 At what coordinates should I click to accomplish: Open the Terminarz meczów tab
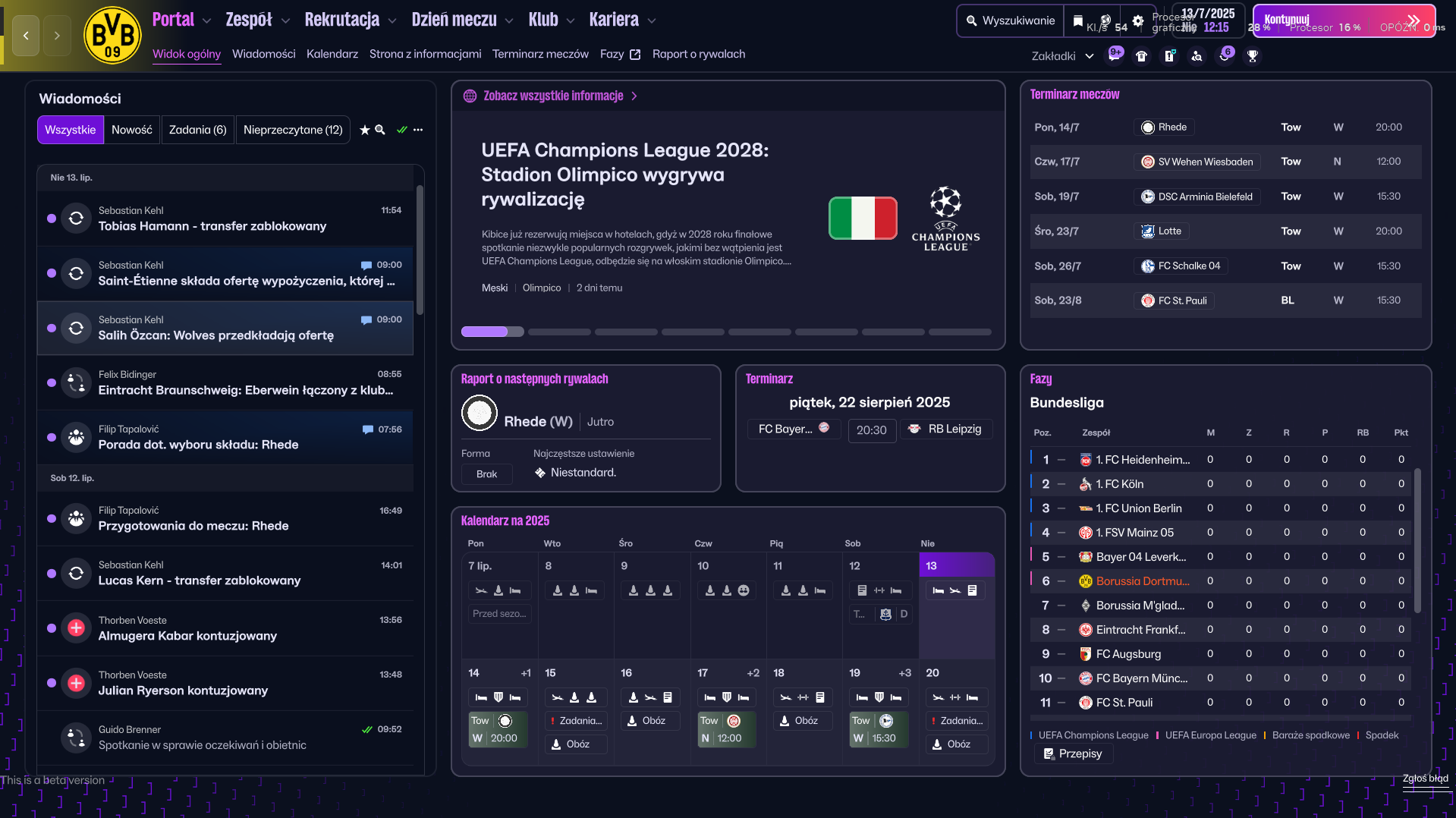pyautogui.click(x=540, y=54)
